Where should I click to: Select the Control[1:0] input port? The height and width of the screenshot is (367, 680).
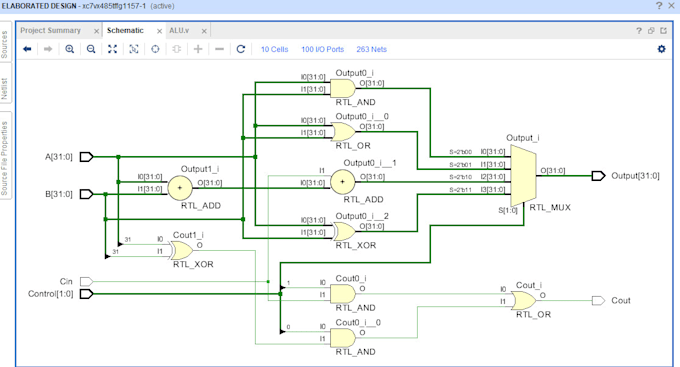pyautogui.click(x=86, y=294)
